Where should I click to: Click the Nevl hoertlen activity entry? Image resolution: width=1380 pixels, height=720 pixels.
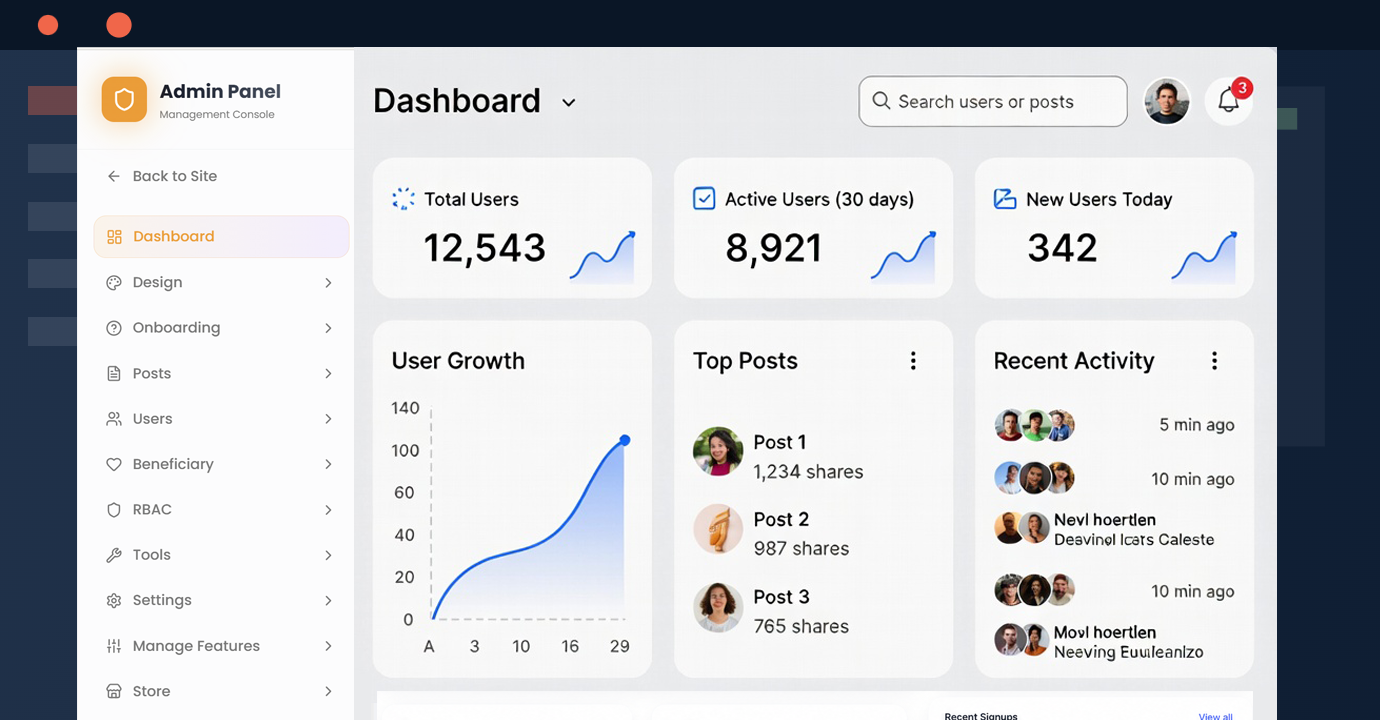pos(1105,529)
